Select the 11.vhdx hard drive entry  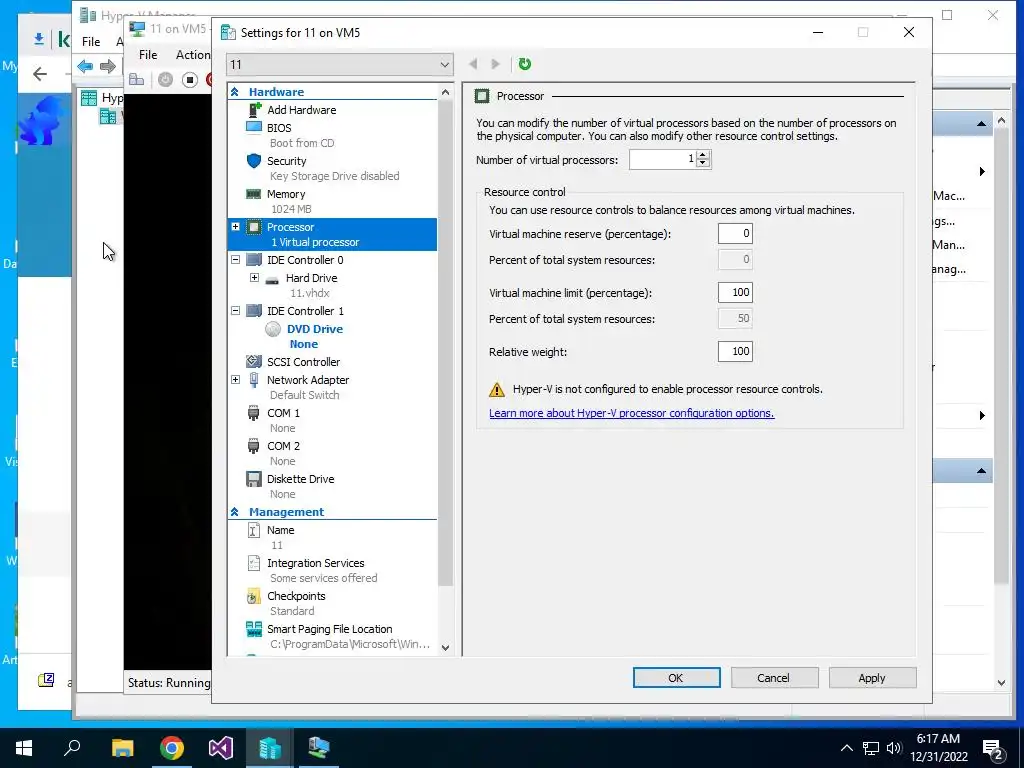pos(310,293)
